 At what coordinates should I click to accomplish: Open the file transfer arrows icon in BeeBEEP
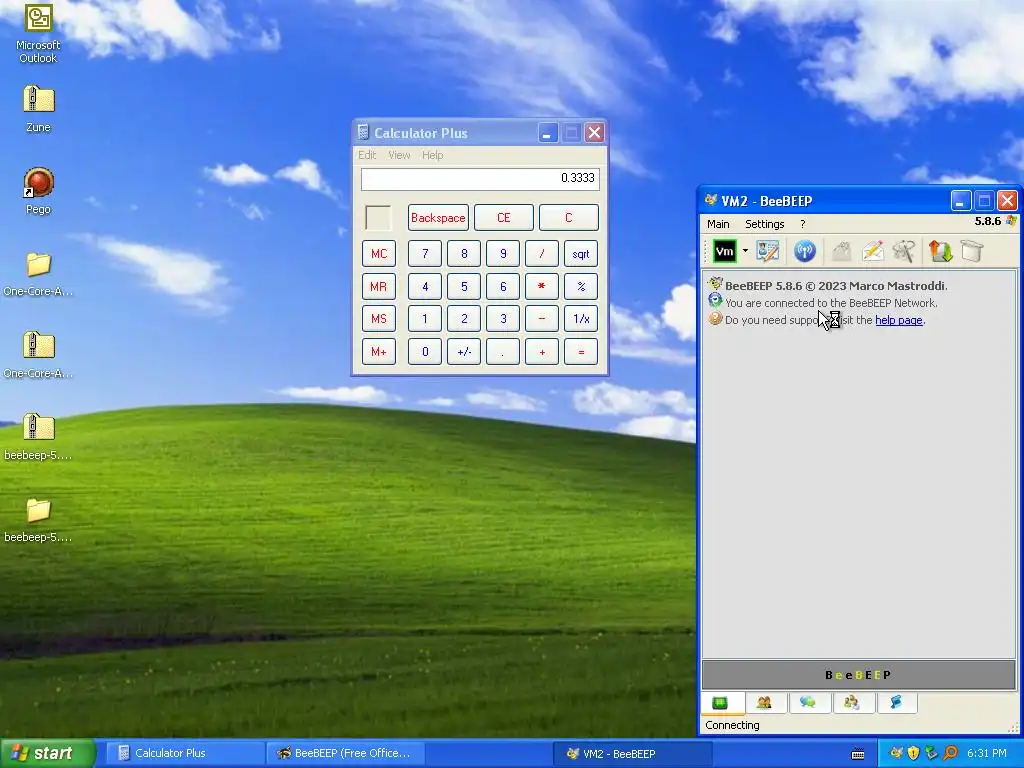(x=940, y=251)
